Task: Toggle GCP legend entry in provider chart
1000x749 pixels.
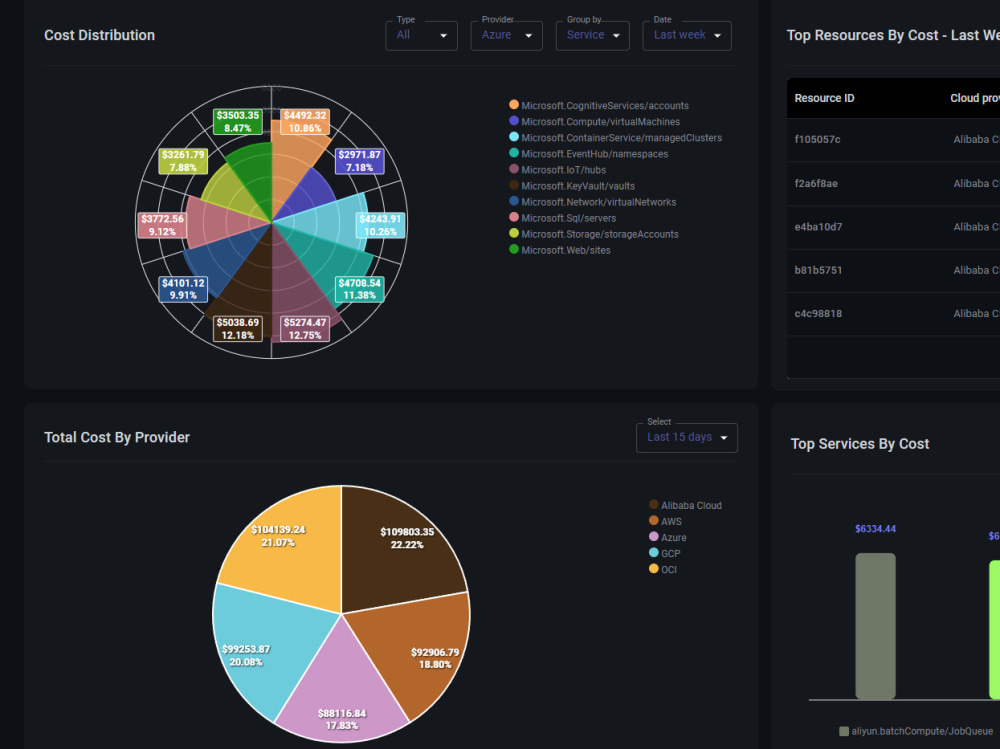Action: tap(665, 553)
